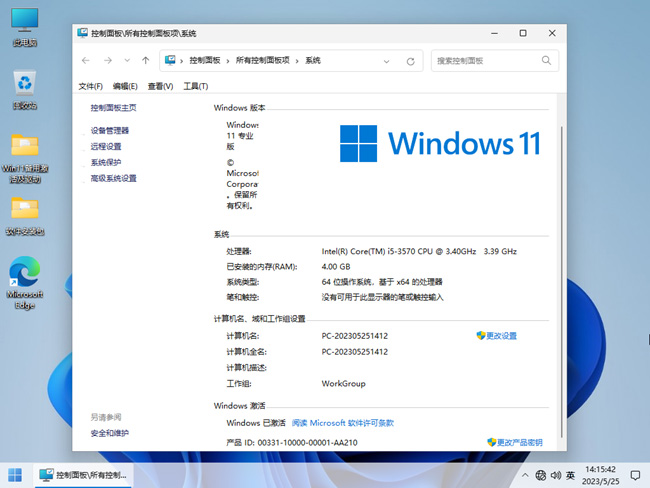The width and height of the screenshot is (650, 488).
Task: Maximize the system window
Action: 523,33
